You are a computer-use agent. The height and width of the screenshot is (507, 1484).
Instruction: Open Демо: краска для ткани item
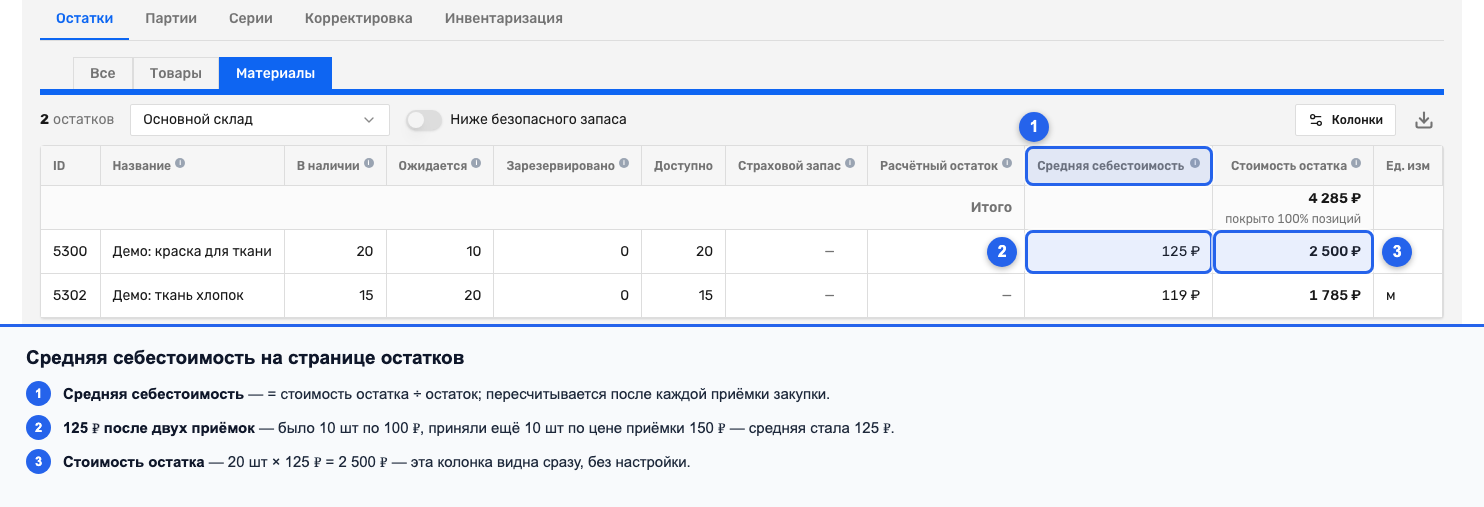click(x=192, y=252)
